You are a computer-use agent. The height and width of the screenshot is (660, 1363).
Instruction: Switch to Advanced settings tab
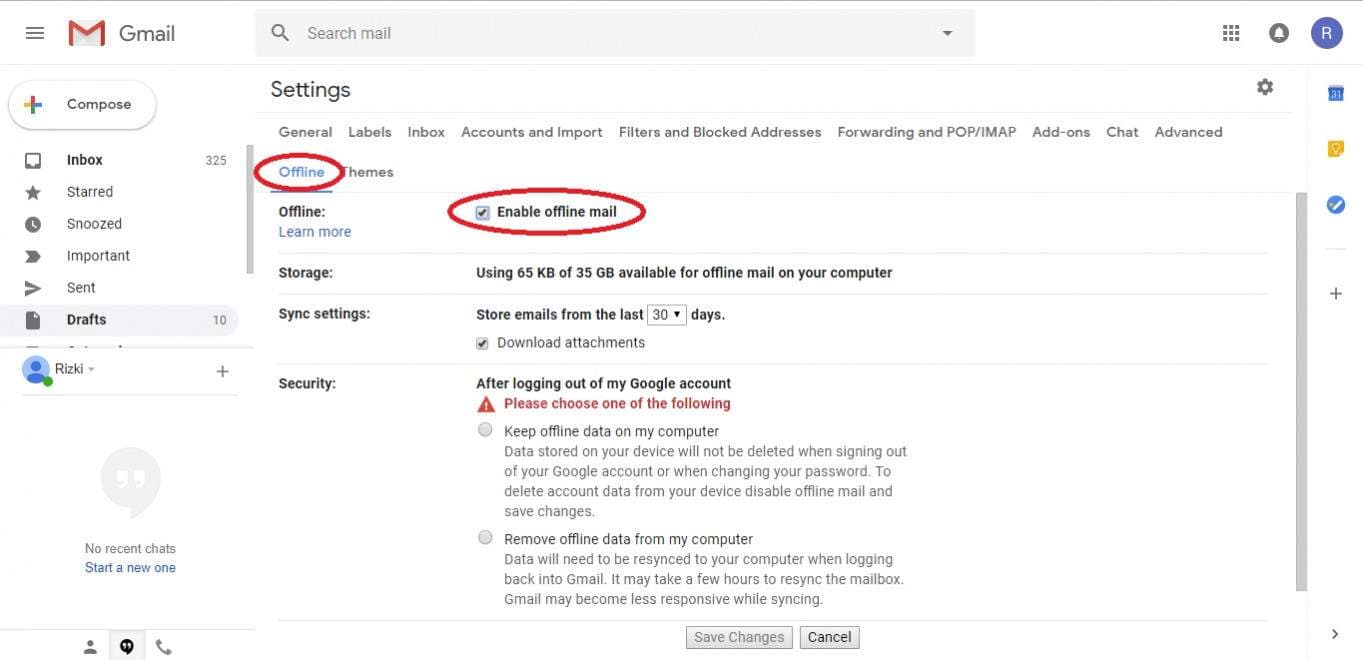pos(1188,132)
